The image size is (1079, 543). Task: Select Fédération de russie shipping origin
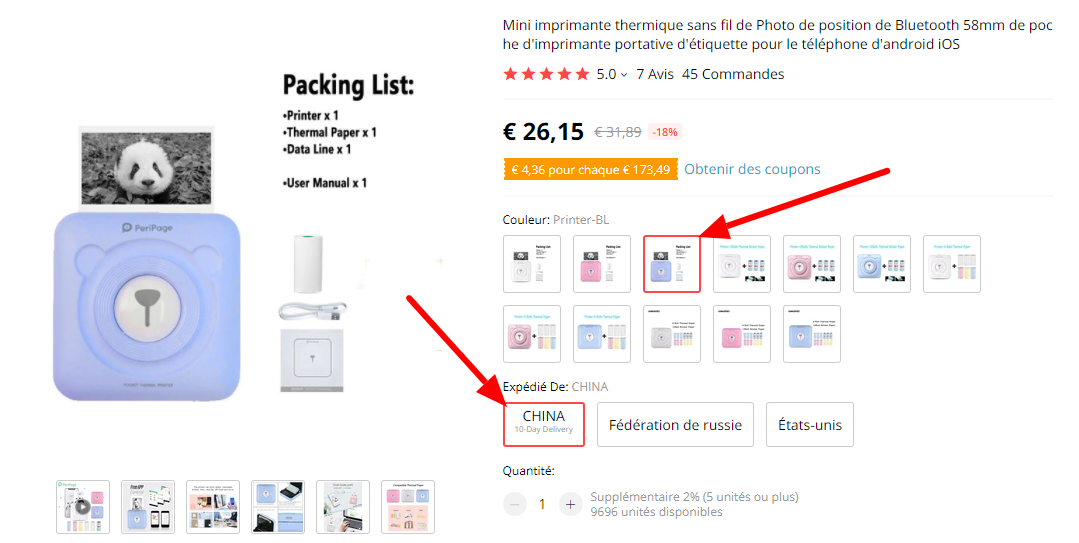click(676, 424)
